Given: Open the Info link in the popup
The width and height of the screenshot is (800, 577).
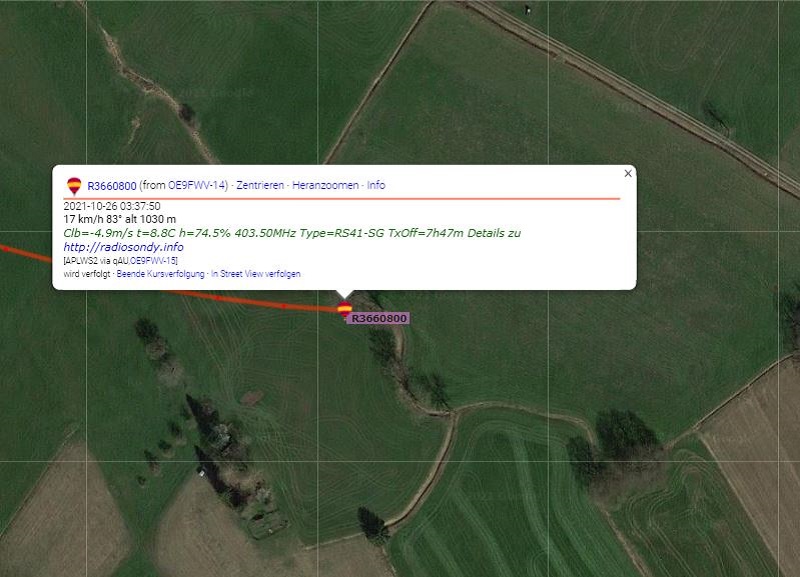Looking at the screenshot, I should 376,185.
